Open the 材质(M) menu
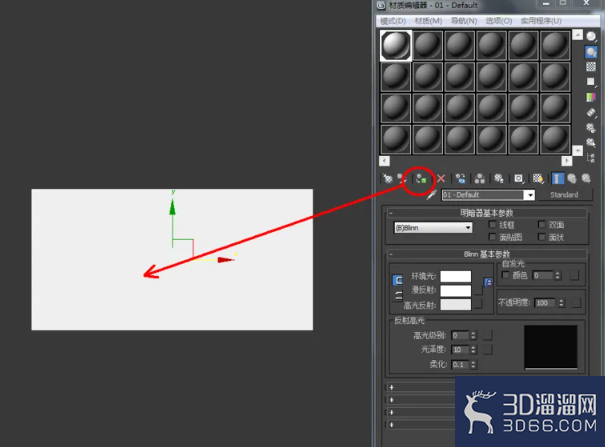Screen dimensions: 605x447 click(x=428, y=21)
